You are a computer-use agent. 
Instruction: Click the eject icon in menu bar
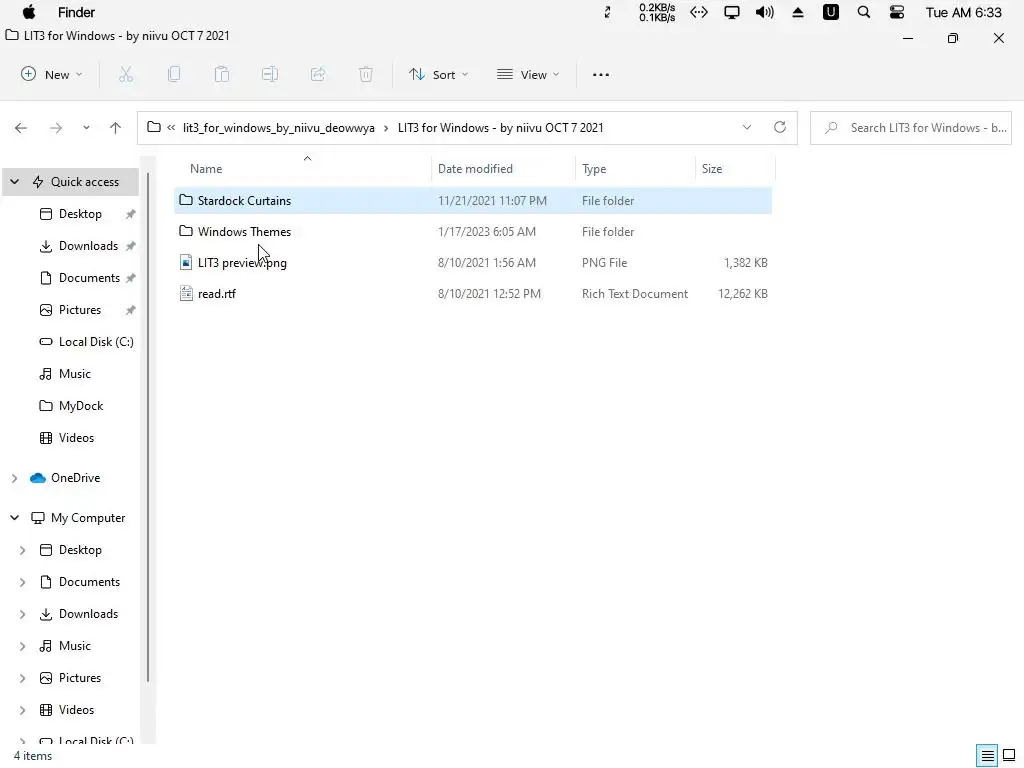(x=797, y=12)
